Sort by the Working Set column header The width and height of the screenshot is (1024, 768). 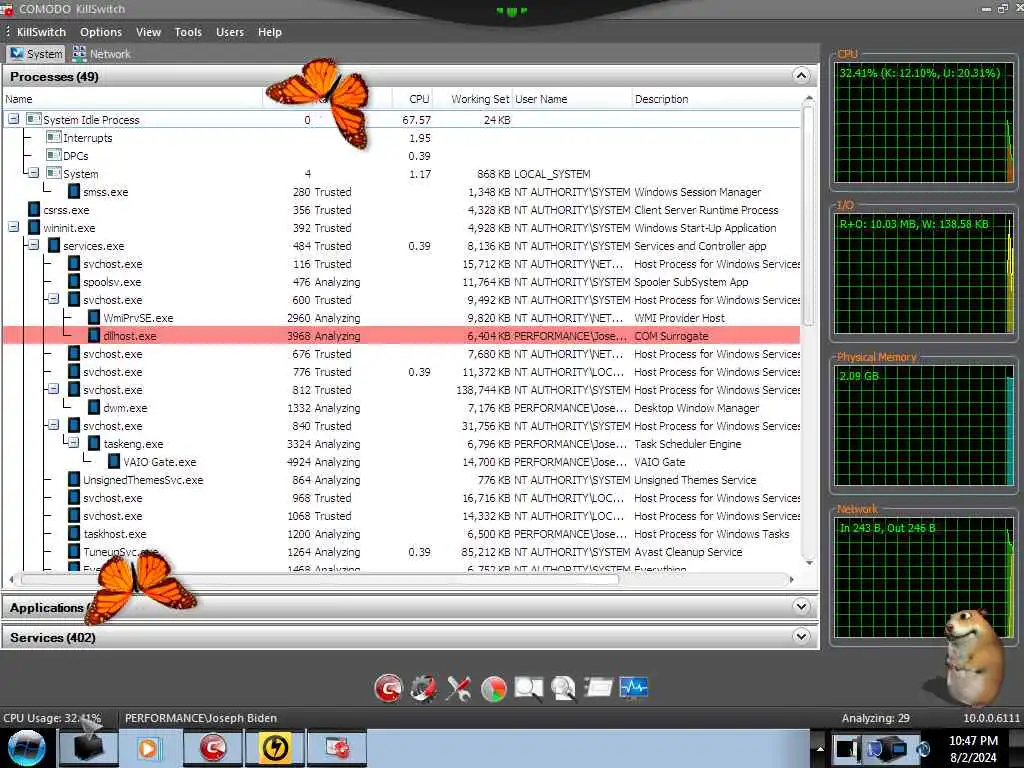point(473,99)
